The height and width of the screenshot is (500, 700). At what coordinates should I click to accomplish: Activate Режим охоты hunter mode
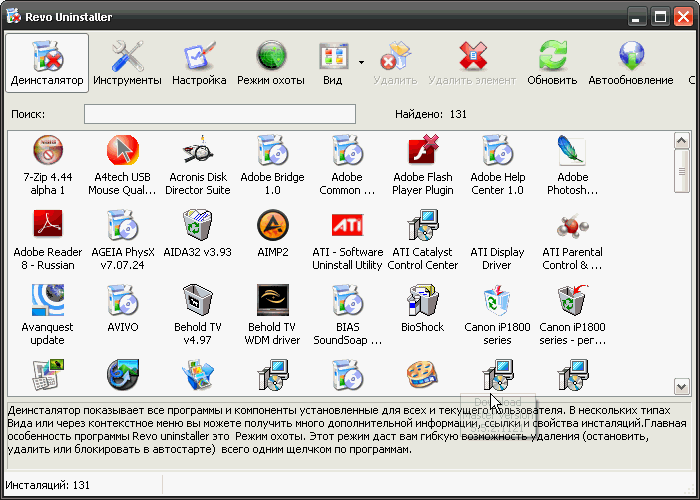pos(271,63)
